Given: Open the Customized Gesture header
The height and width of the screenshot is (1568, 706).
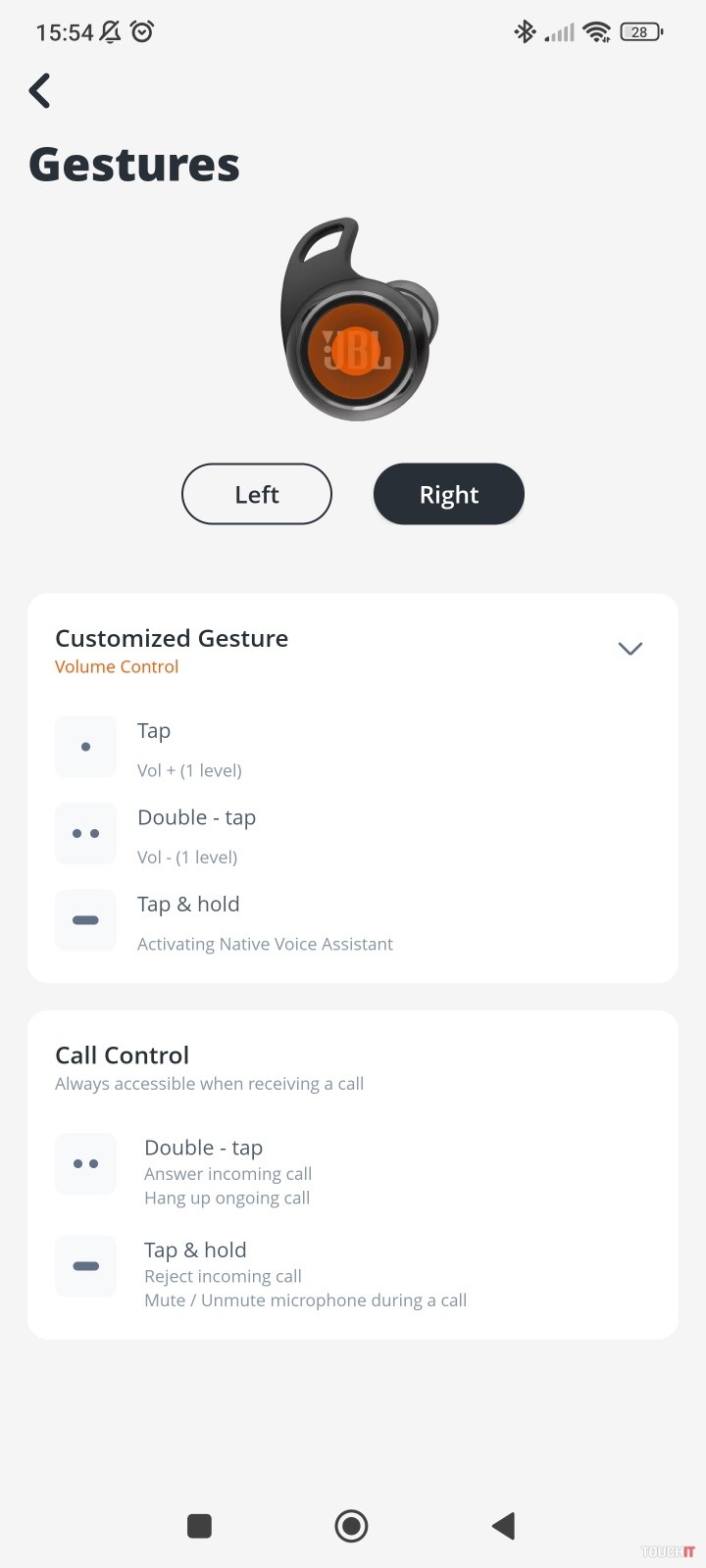Looking at the screenshot, I should (172, 639).
